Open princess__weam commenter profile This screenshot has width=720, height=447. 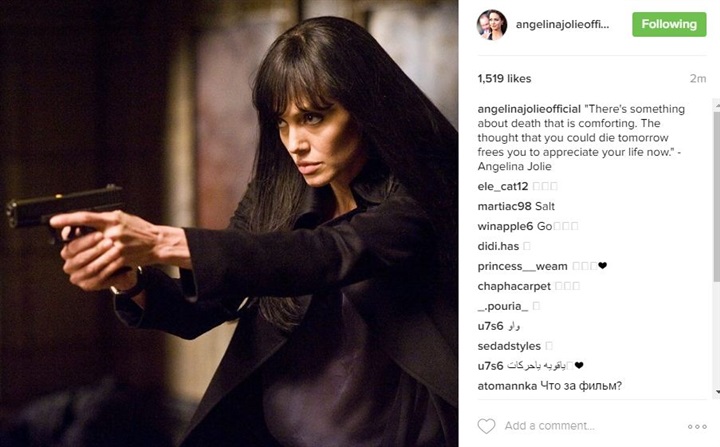tap(523, 266)
